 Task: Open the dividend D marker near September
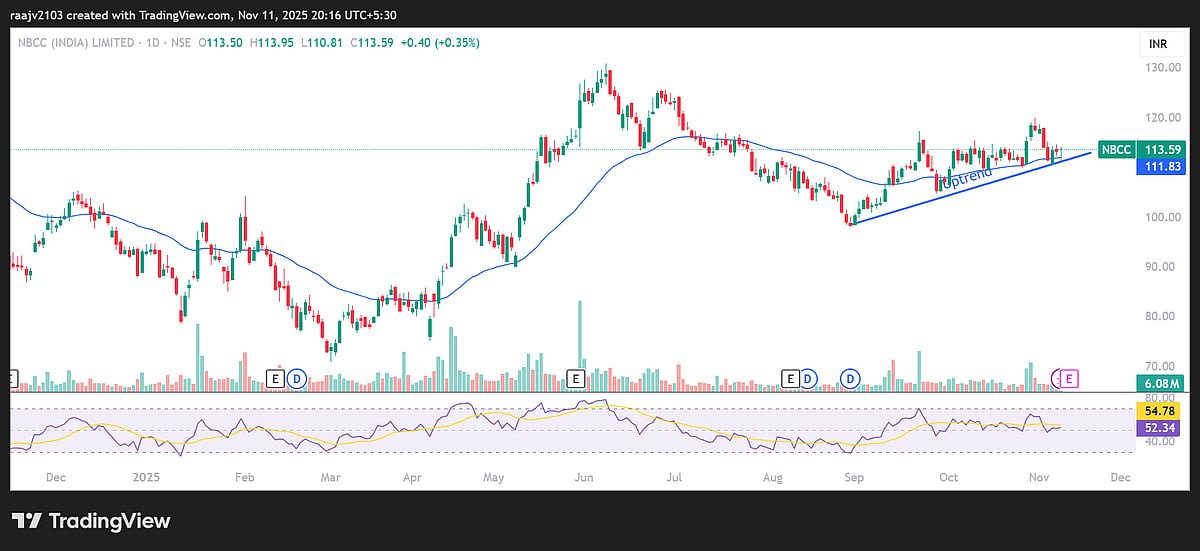(850, 378)
